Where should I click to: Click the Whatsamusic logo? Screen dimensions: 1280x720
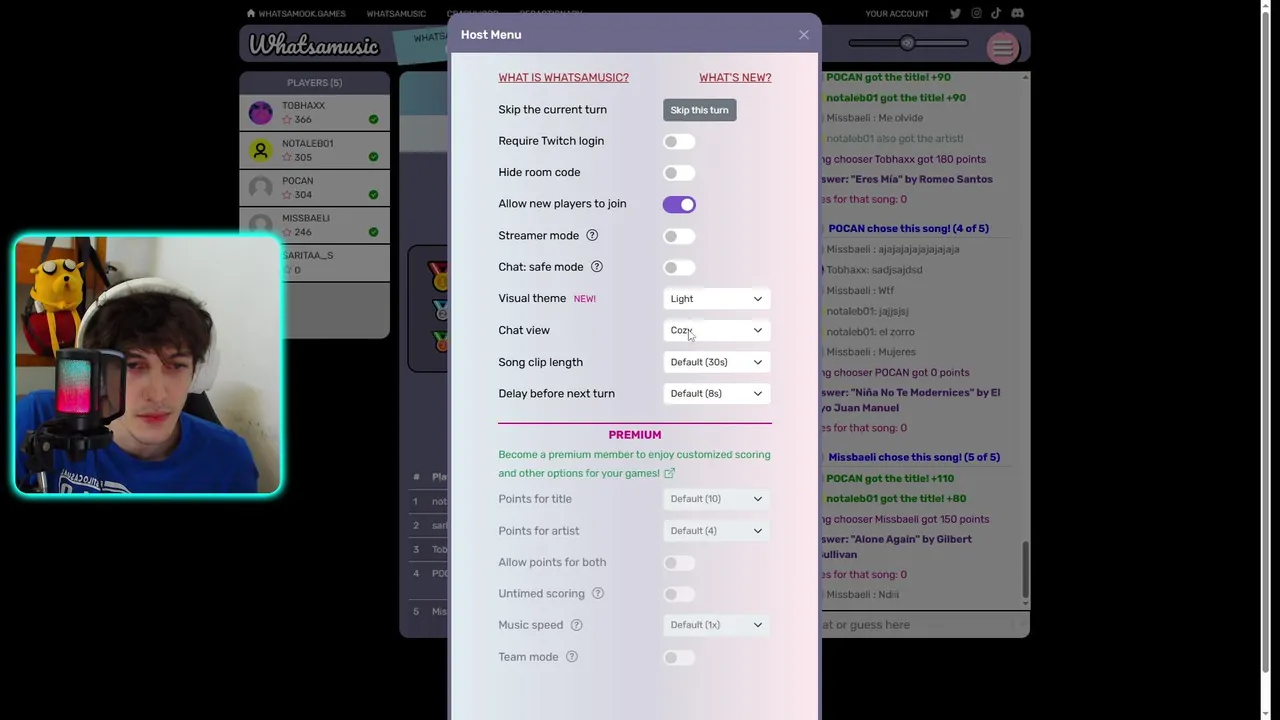(x=314, y=46)
